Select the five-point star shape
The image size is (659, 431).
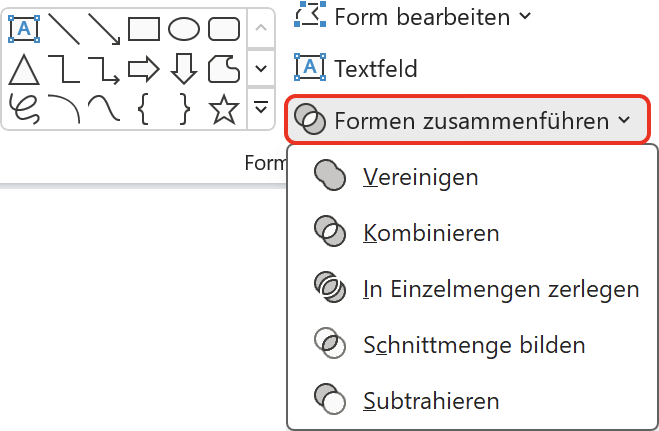[x=224, y=109]
